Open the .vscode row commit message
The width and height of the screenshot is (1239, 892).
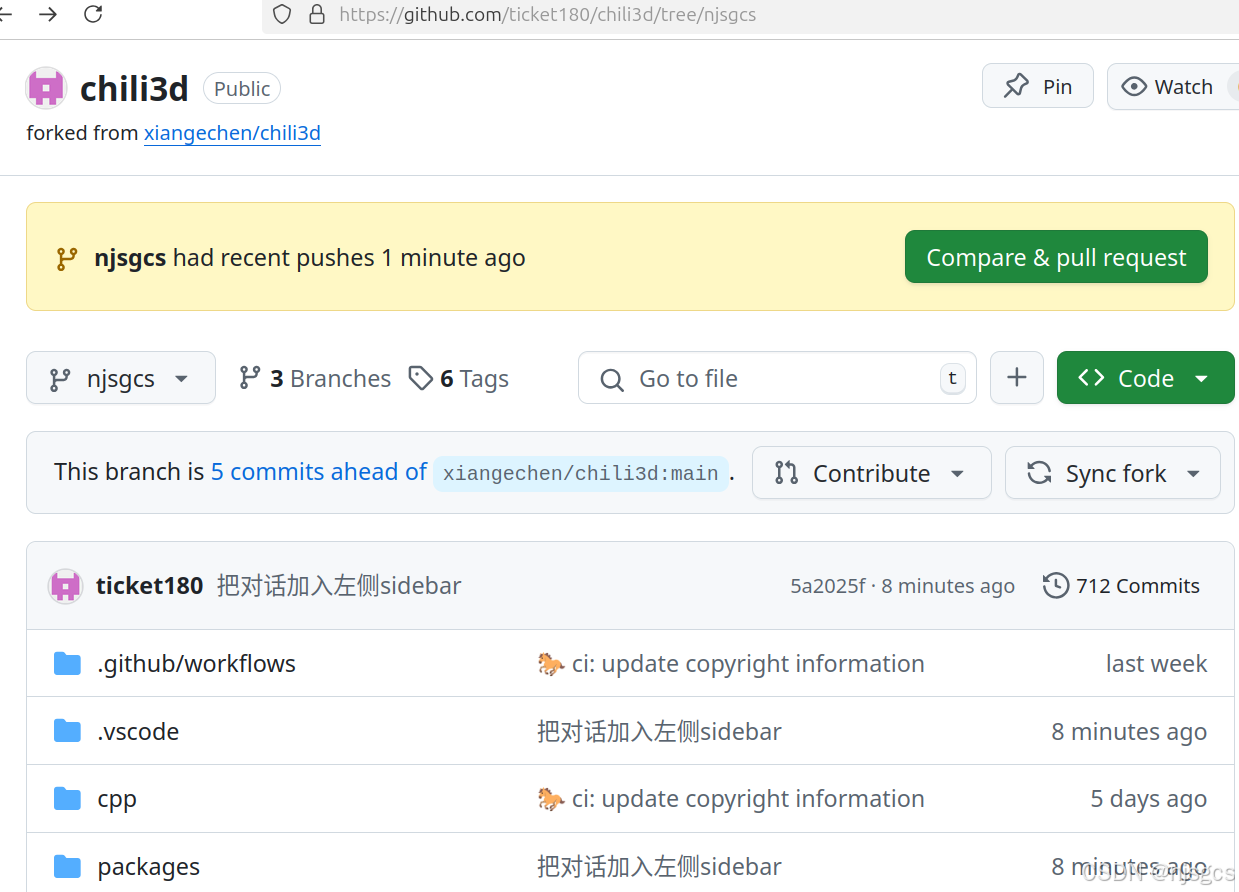(659, 731)
